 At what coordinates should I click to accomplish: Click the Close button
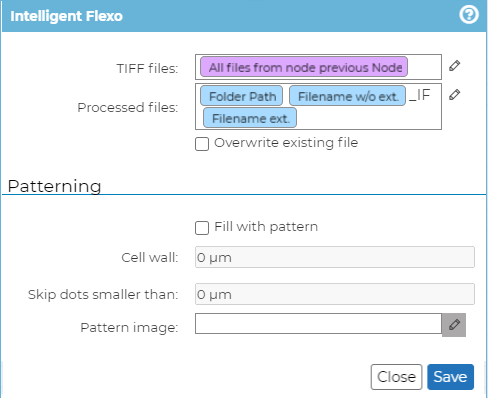(x=396, y=377)
